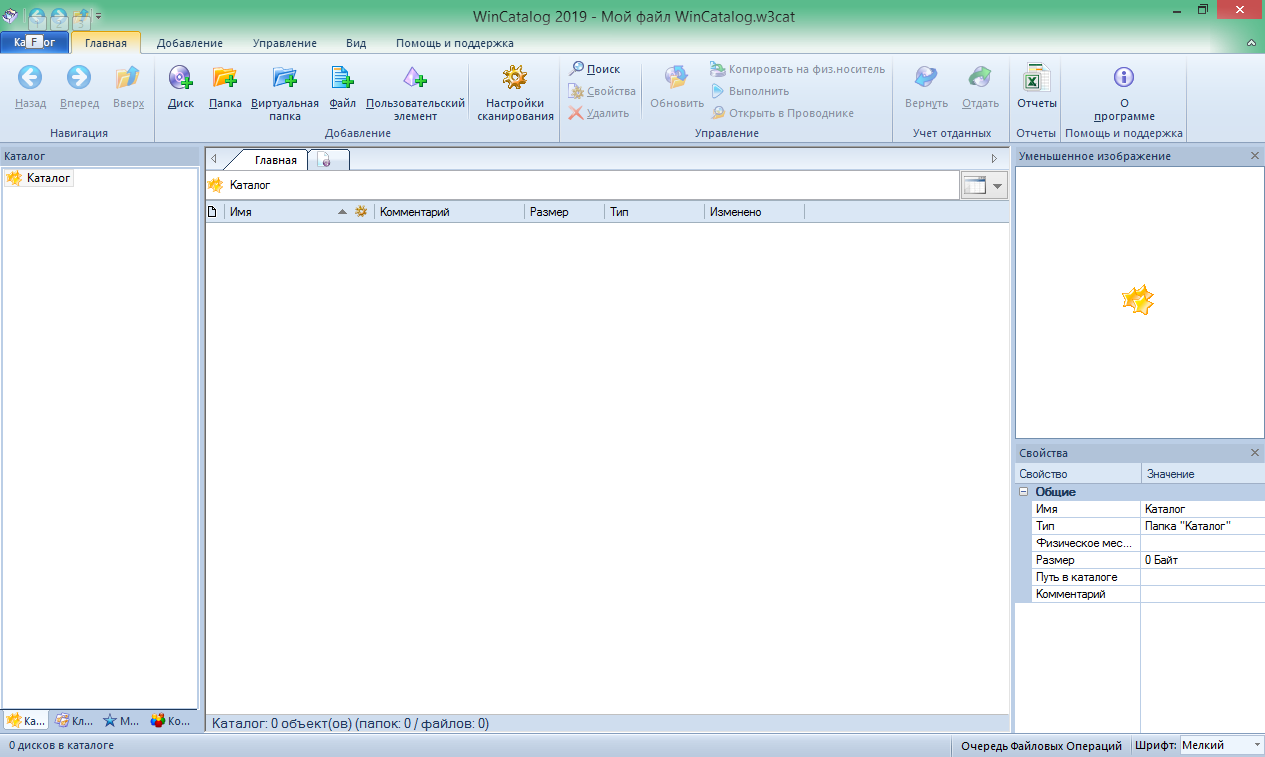1265x757 pixels.
Task: Click the Поиск button
Action: click(x=594, y=68)
